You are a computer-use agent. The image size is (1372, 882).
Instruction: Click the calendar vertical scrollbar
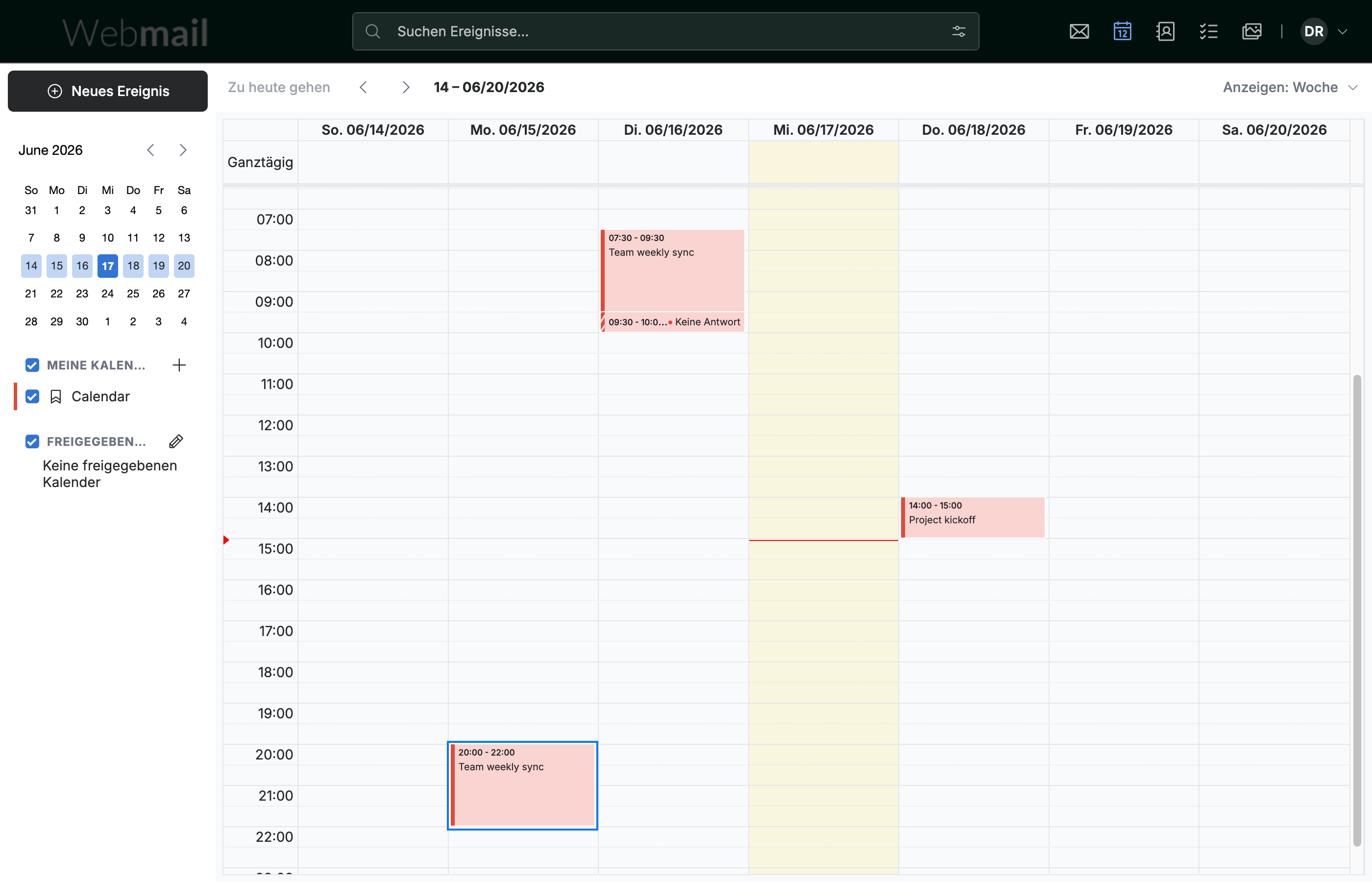(1356, 611)
